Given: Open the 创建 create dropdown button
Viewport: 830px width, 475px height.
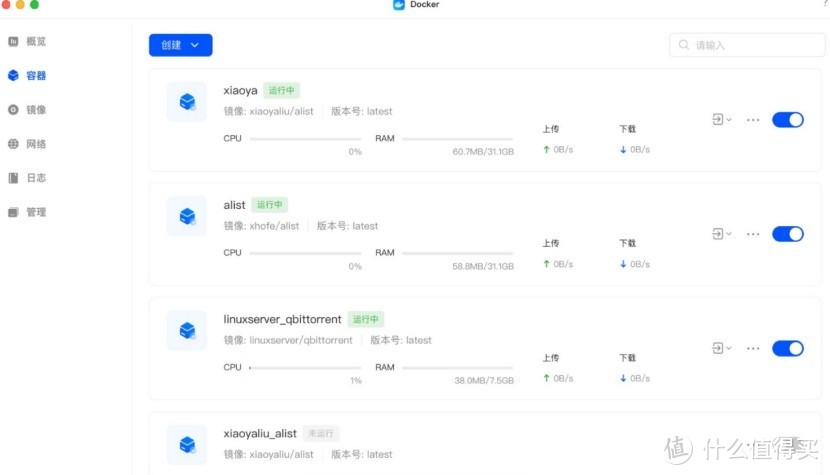Looking at the screenshot, I should click(x=181, y=45).
